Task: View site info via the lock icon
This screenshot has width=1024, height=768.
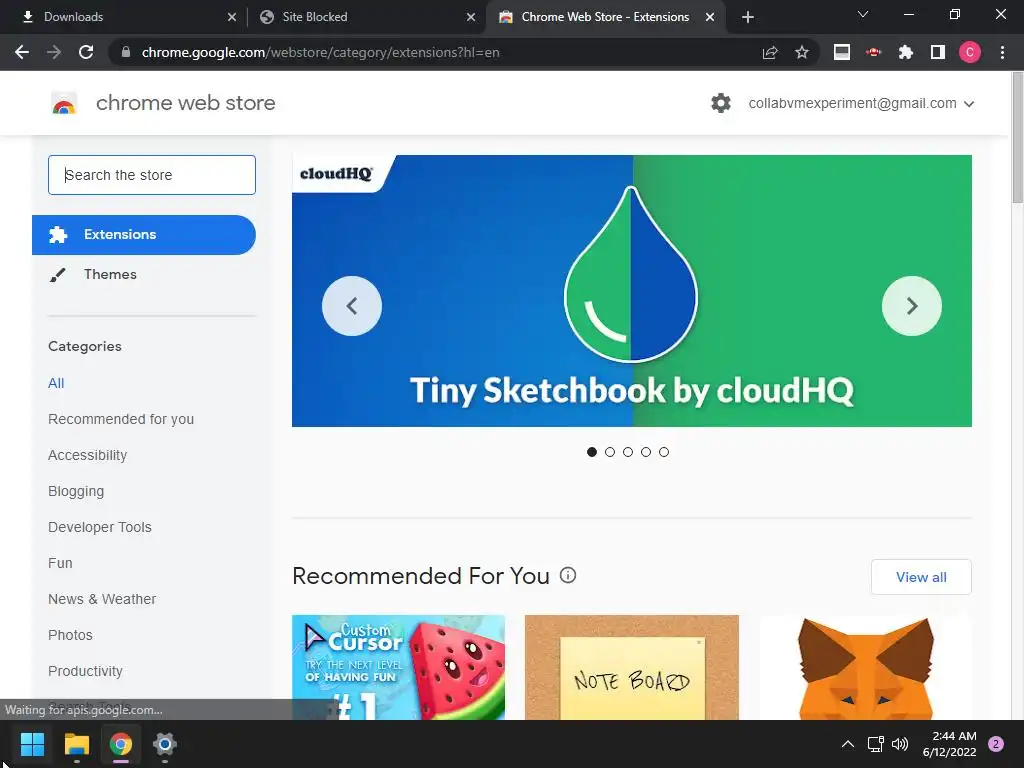Action: tap(126, 52)
